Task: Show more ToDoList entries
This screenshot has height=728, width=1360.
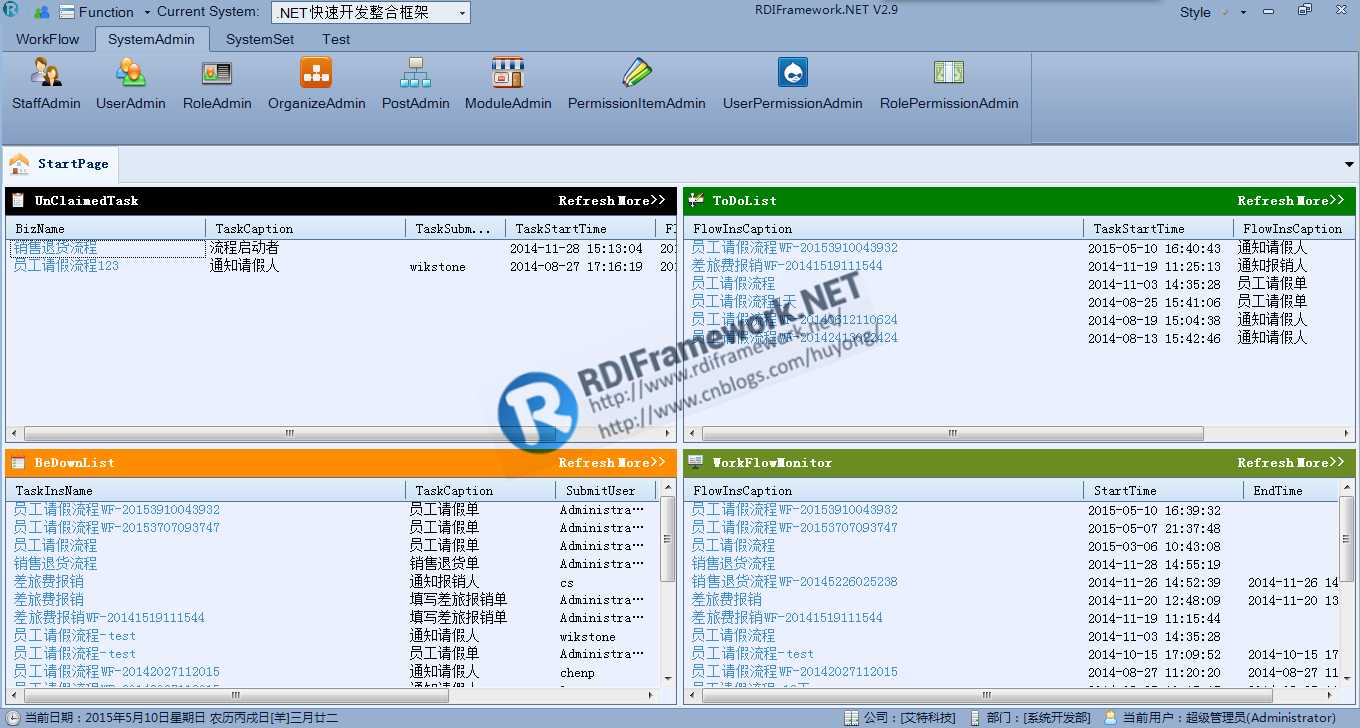Action: click(1321, 200)
